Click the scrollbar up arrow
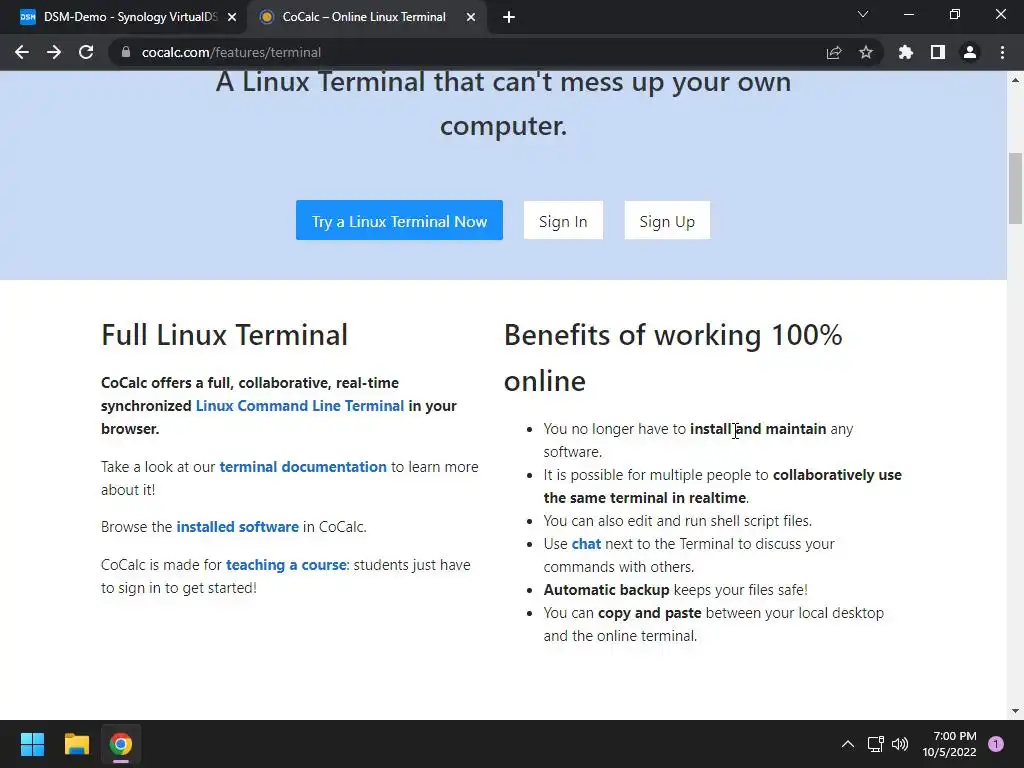 1015,80
